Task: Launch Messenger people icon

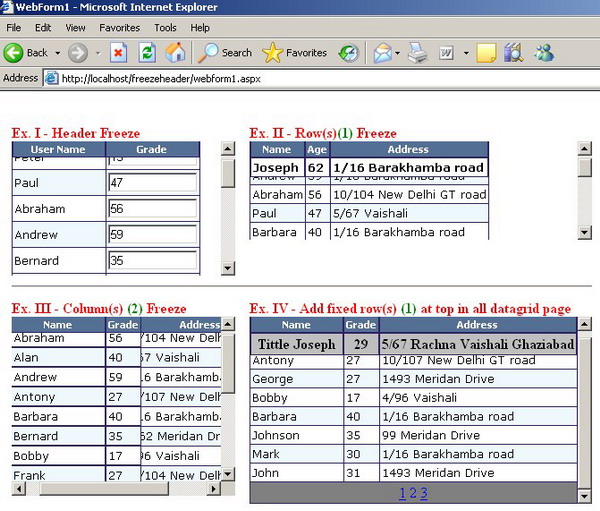Action: 544,53
